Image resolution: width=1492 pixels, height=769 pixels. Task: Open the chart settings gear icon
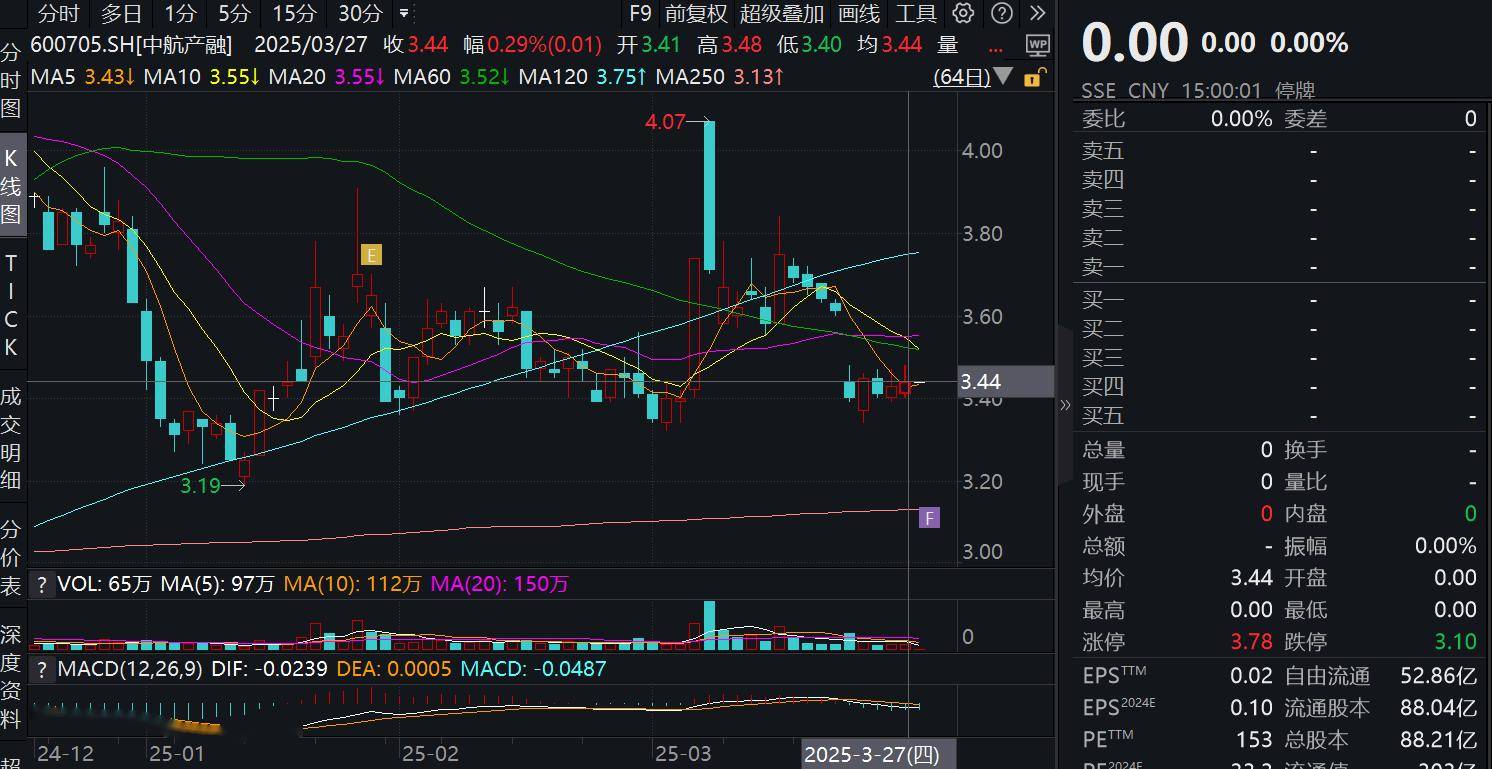point(962,14)
